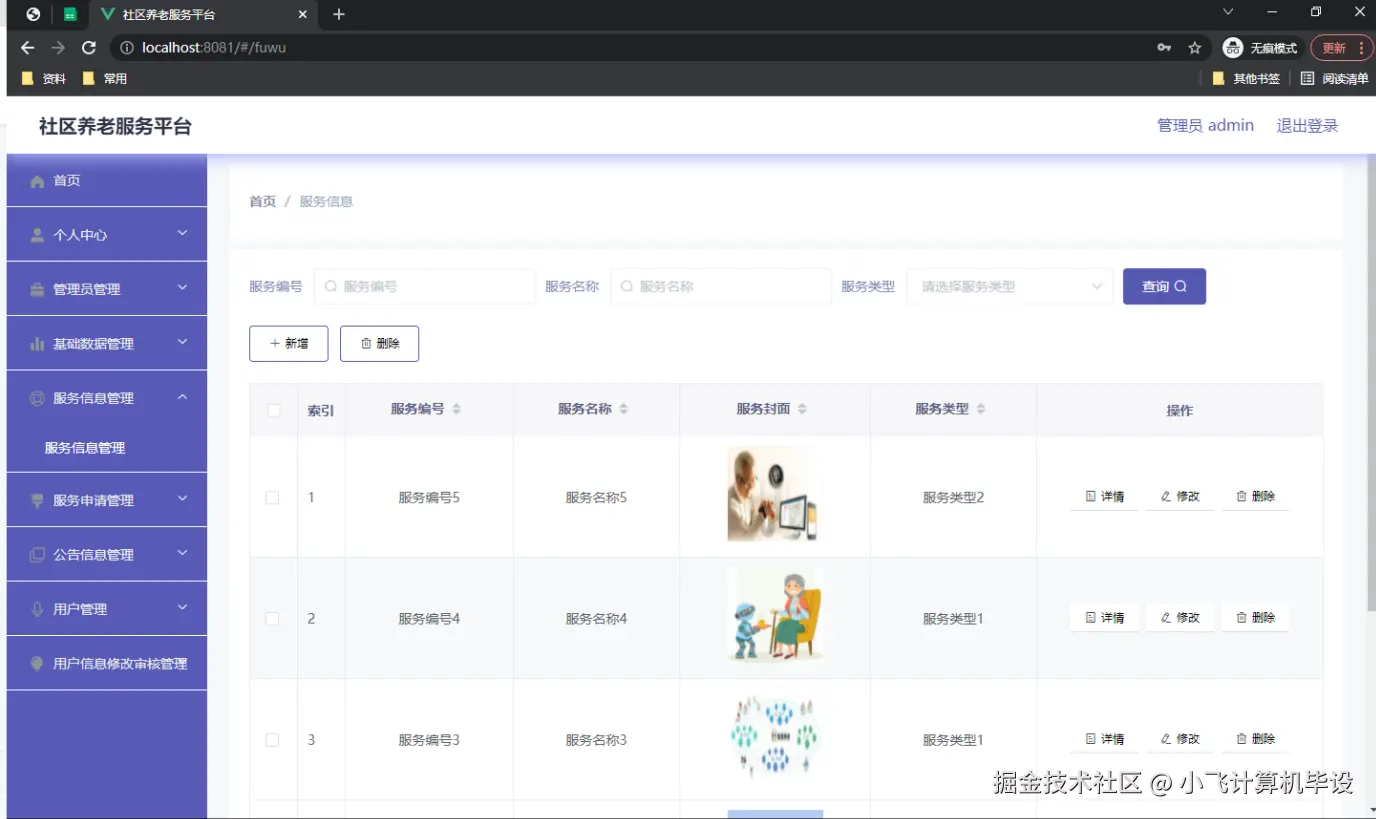
Task: Click the 查询 search button
Action: coord(1163,286)
